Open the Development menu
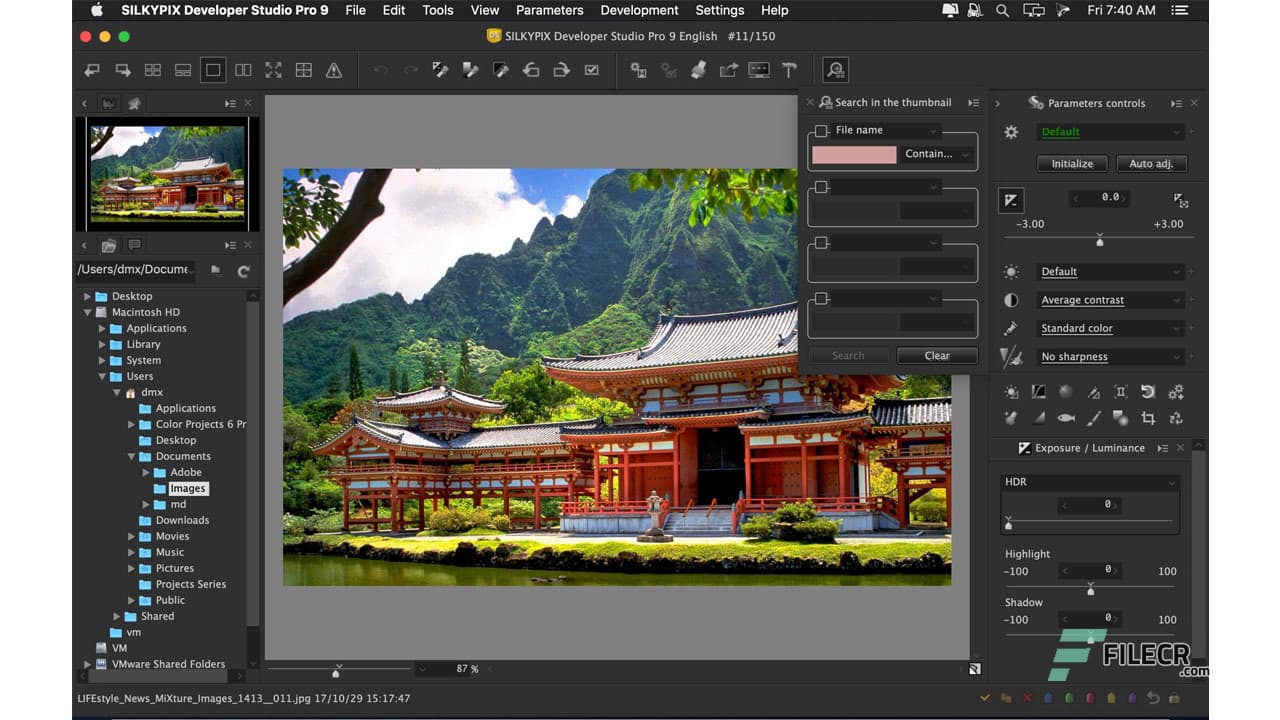This screenshot has height=720, width=1280. (639, 10)
